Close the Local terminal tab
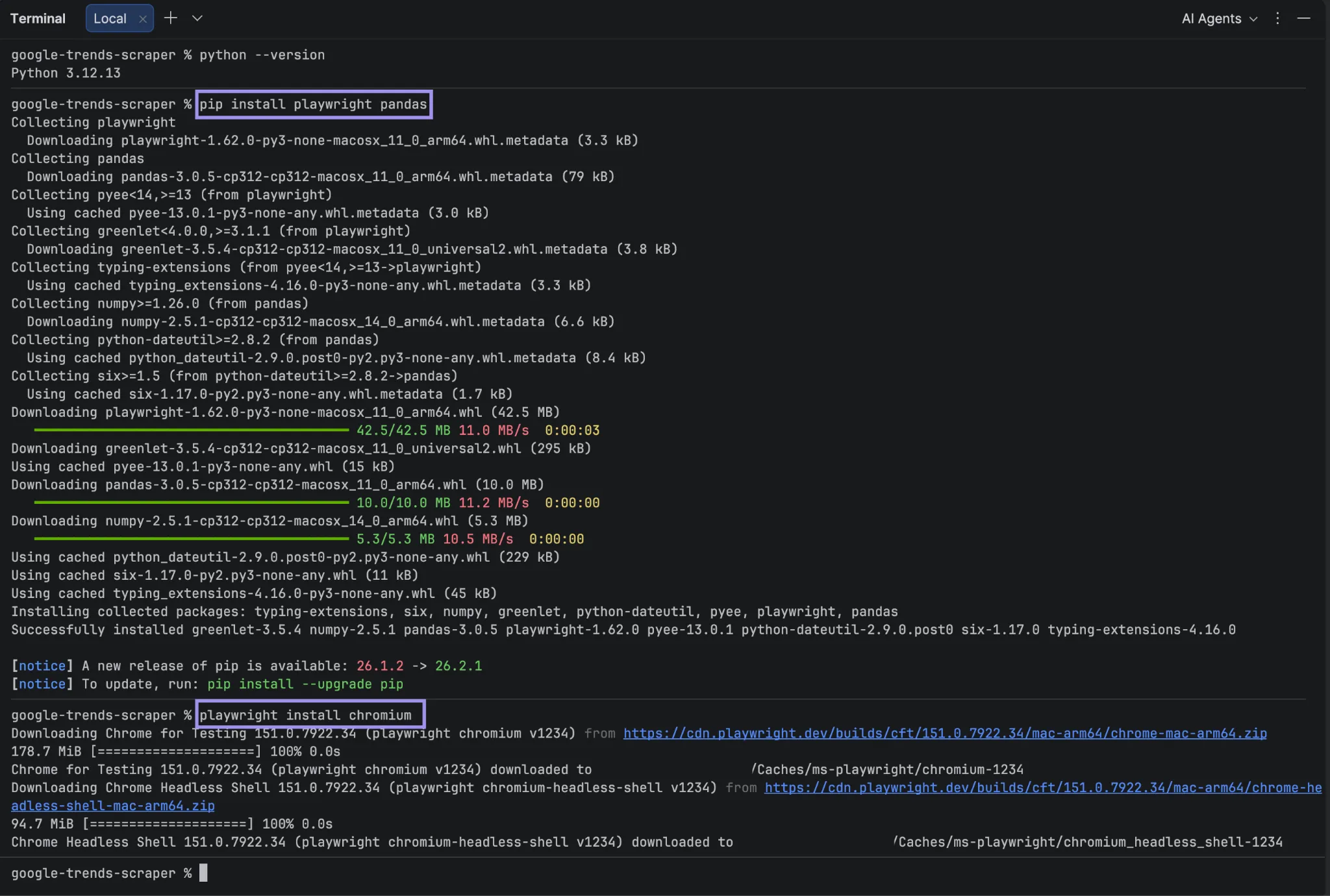The width and height of the screenshot is (1330, 896). (x=143, y=19)
